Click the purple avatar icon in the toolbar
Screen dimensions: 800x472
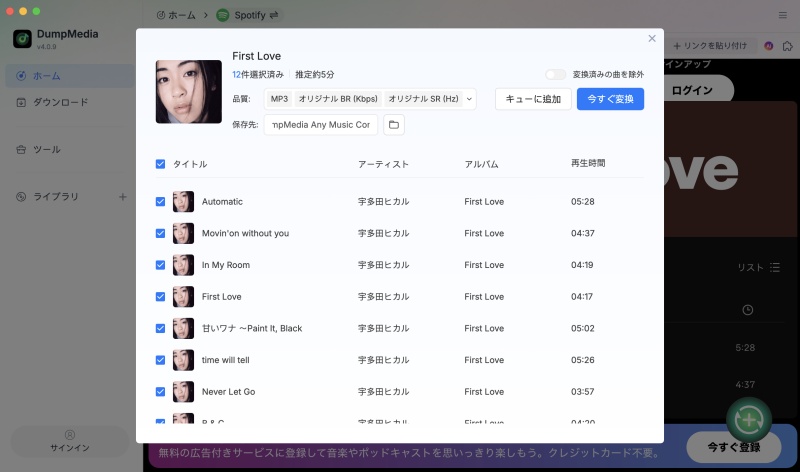pos(768,46)
